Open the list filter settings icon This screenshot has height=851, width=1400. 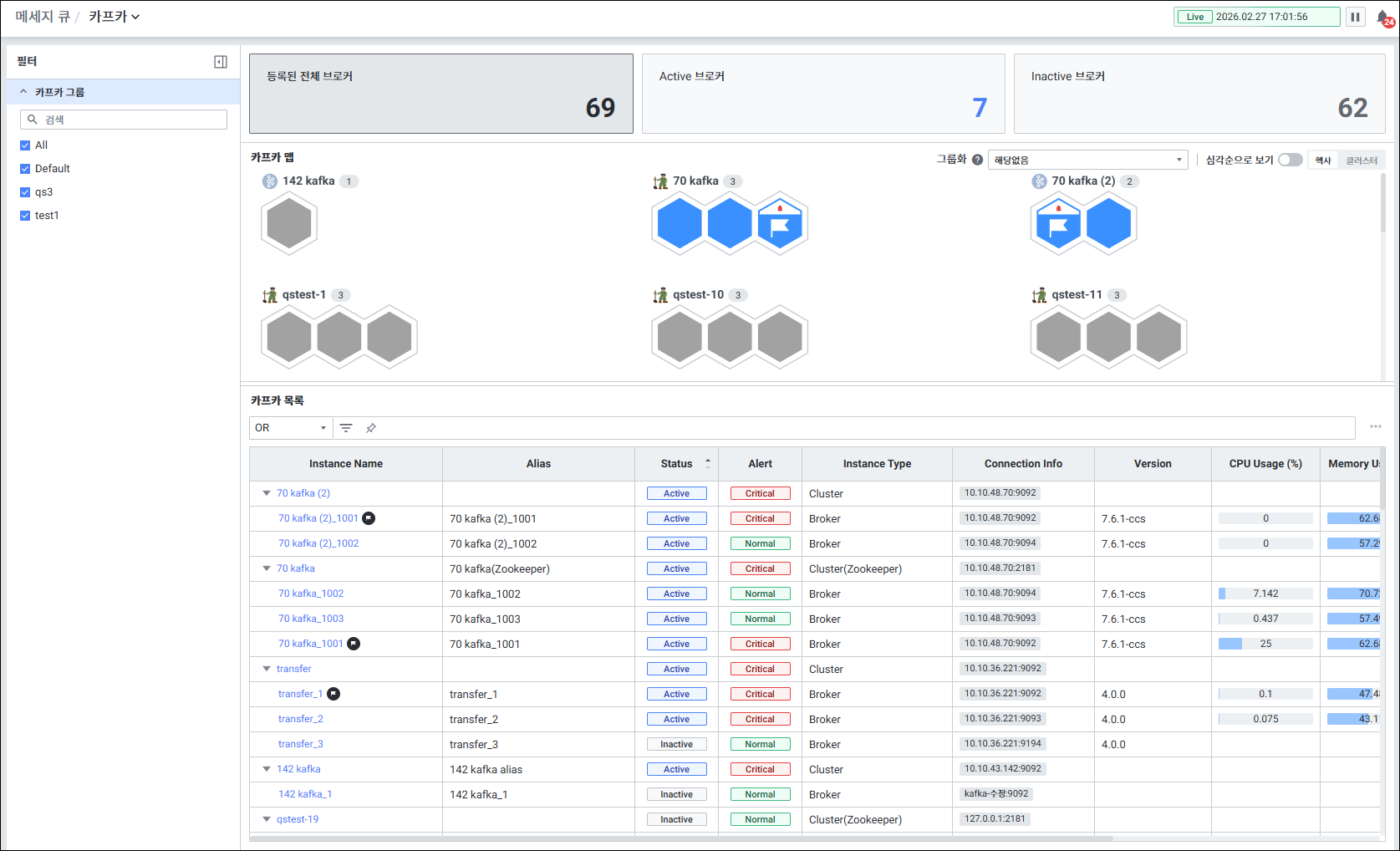click(346, 428)
